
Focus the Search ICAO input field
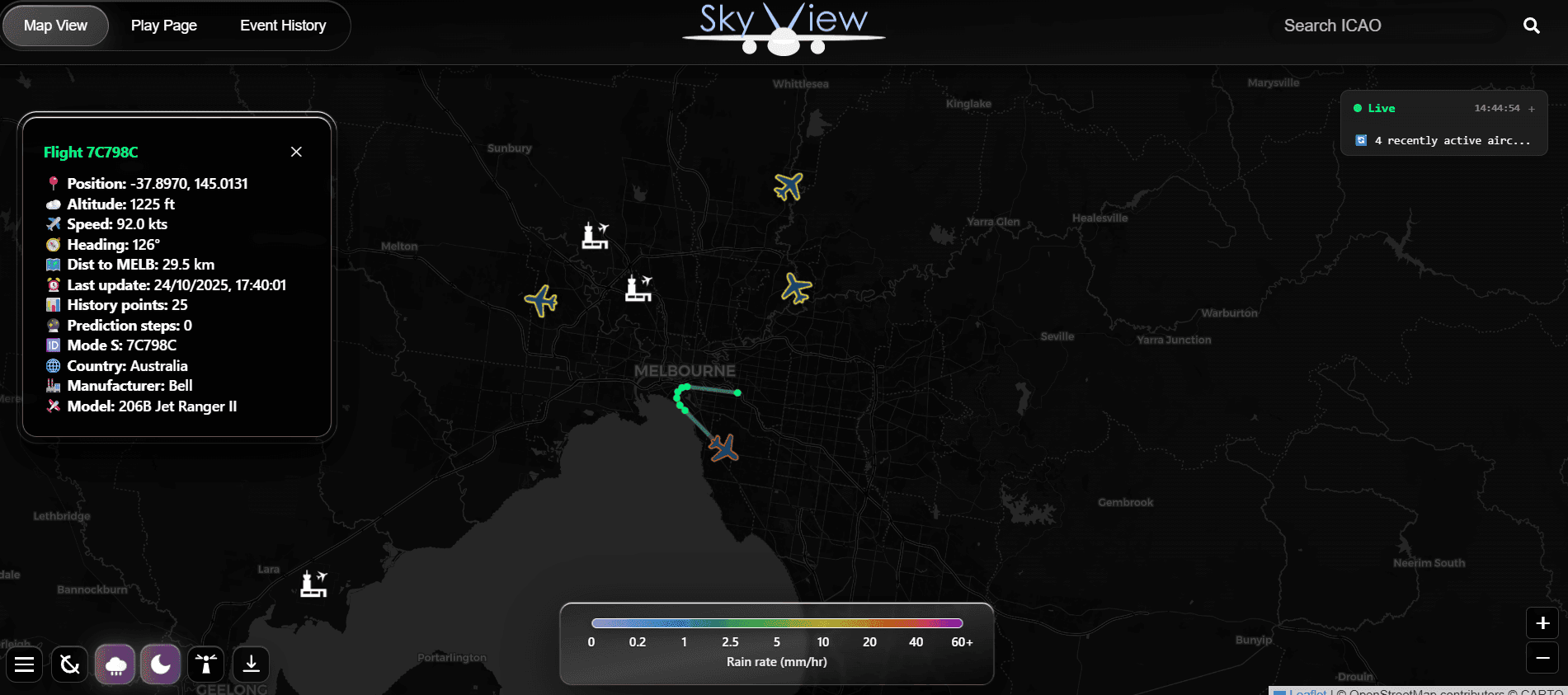click(x=1386, y=26)
